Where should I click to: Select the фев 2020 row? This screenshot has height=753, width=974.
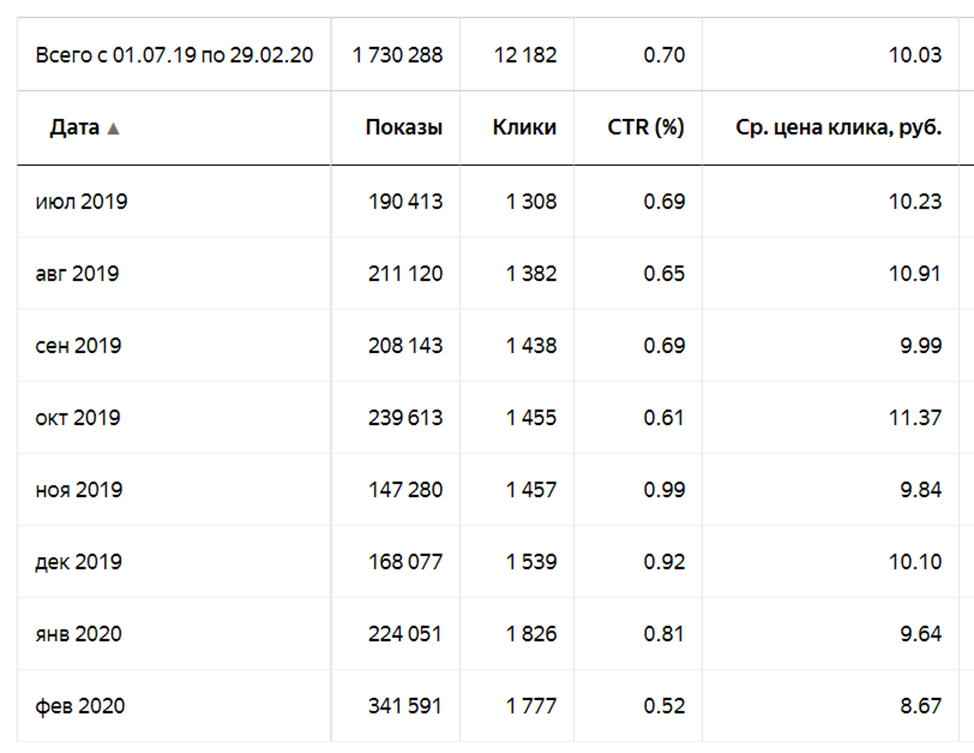[x=80, y=706]
